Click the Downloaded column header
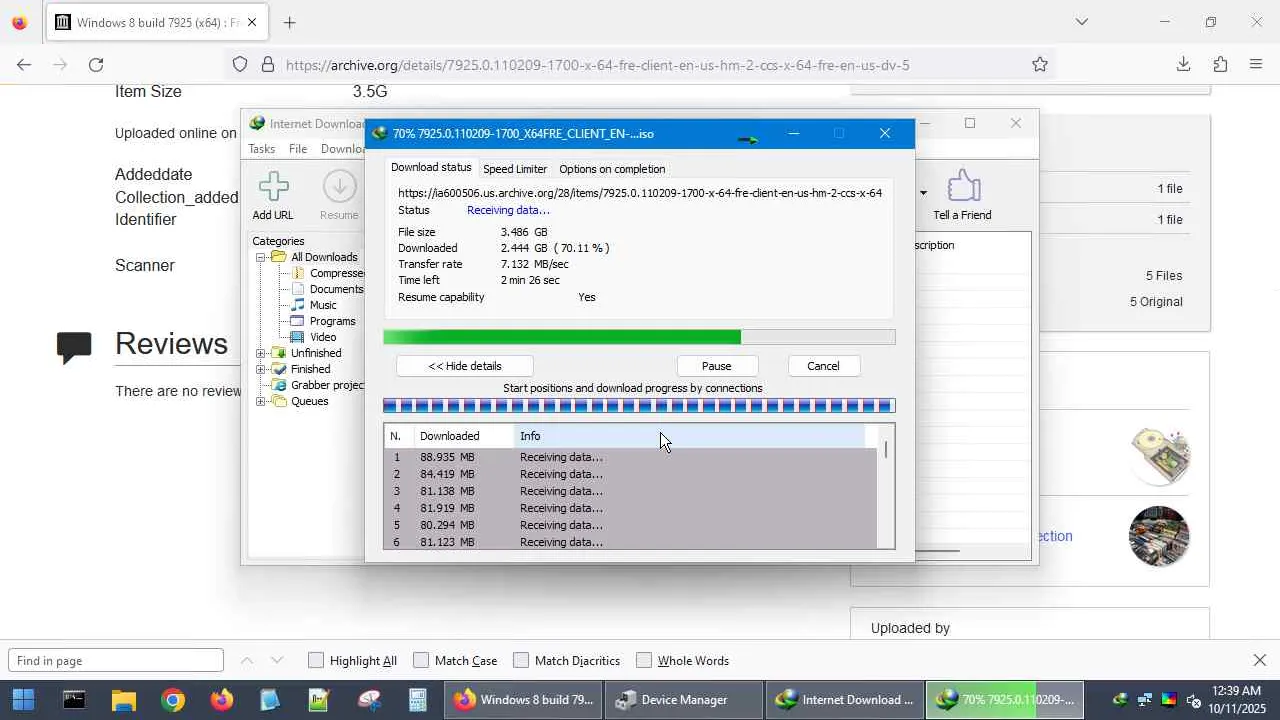The image size is (1280, 720). click(464, 436)
